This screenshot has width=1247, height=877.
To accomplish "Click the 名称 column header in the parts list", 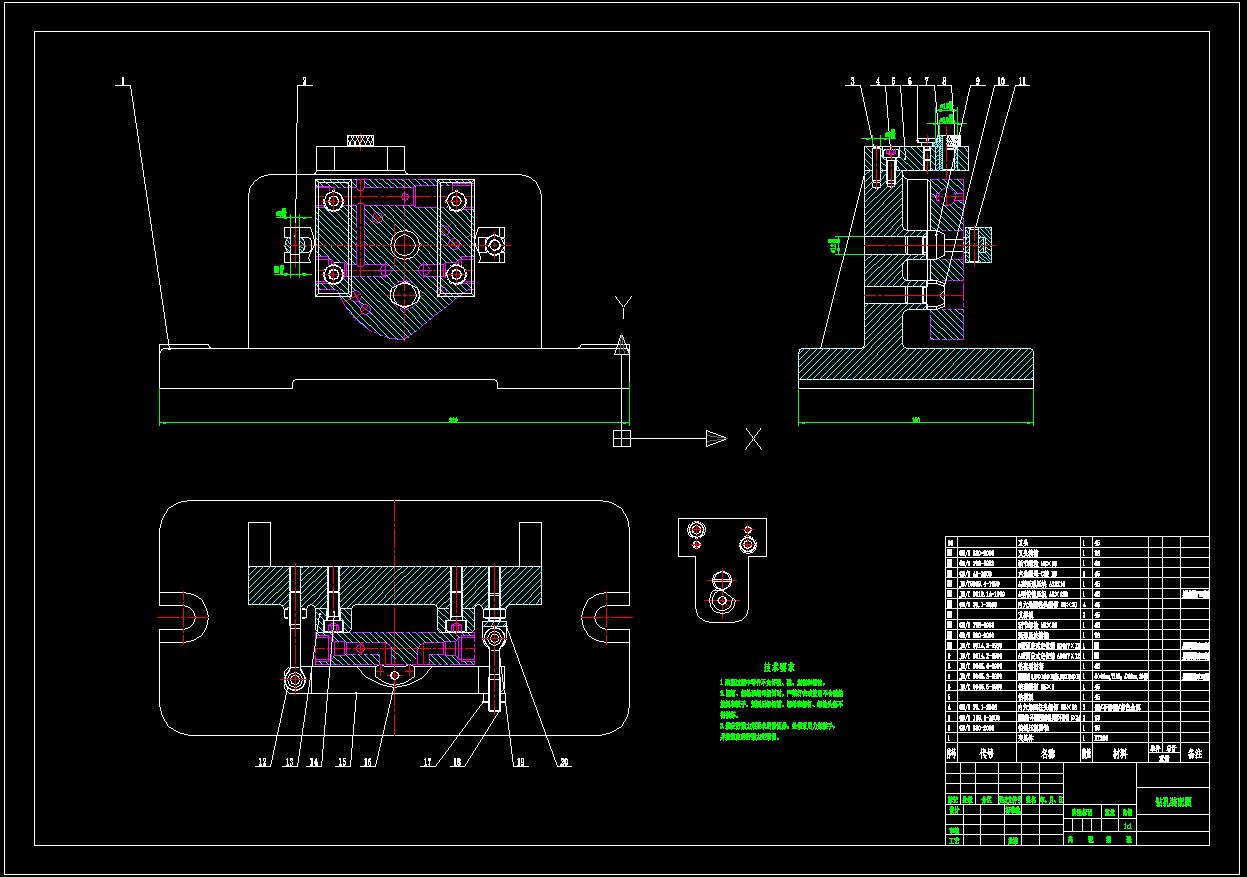I will click(x=1048, y=753).
